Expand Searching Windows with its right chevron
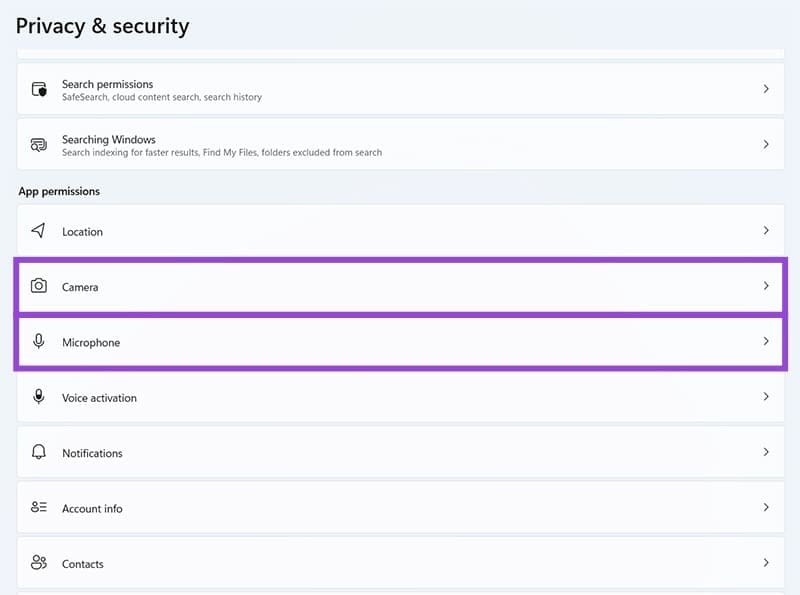 point(766,144)
